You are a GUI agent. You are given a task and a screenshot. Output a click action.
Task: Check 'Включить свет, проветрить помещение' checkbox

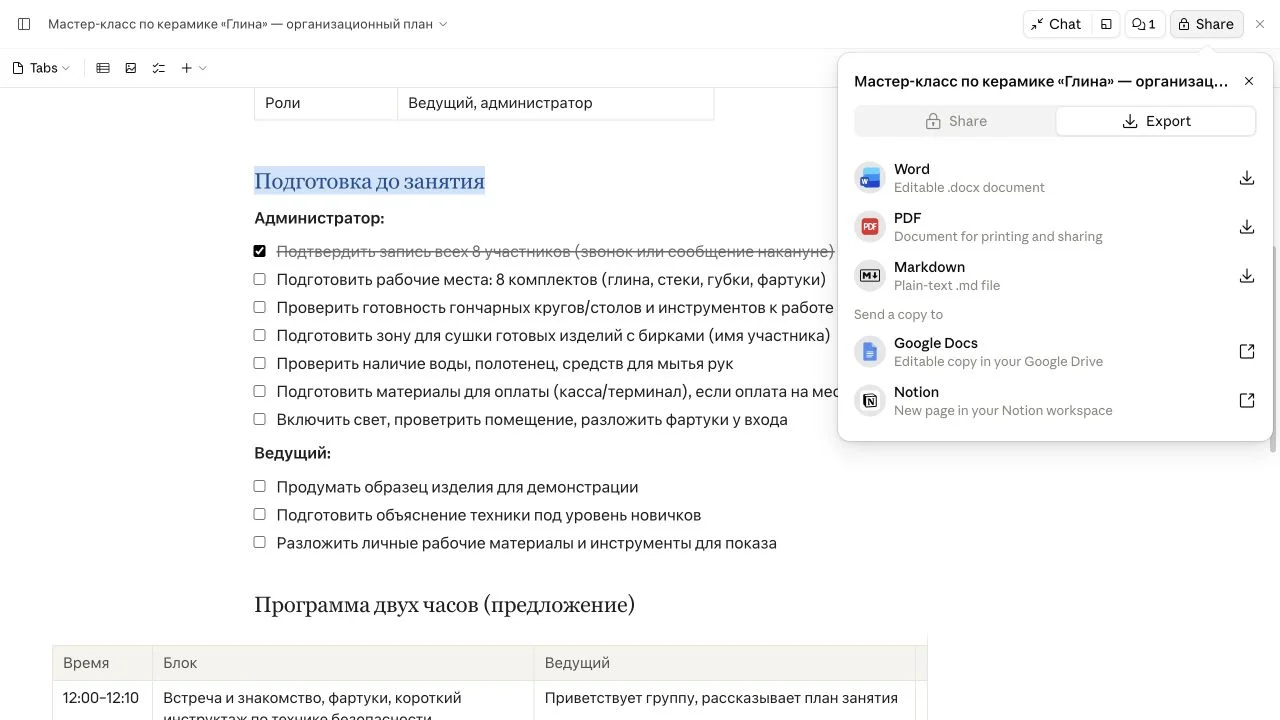tap(260, 419)
